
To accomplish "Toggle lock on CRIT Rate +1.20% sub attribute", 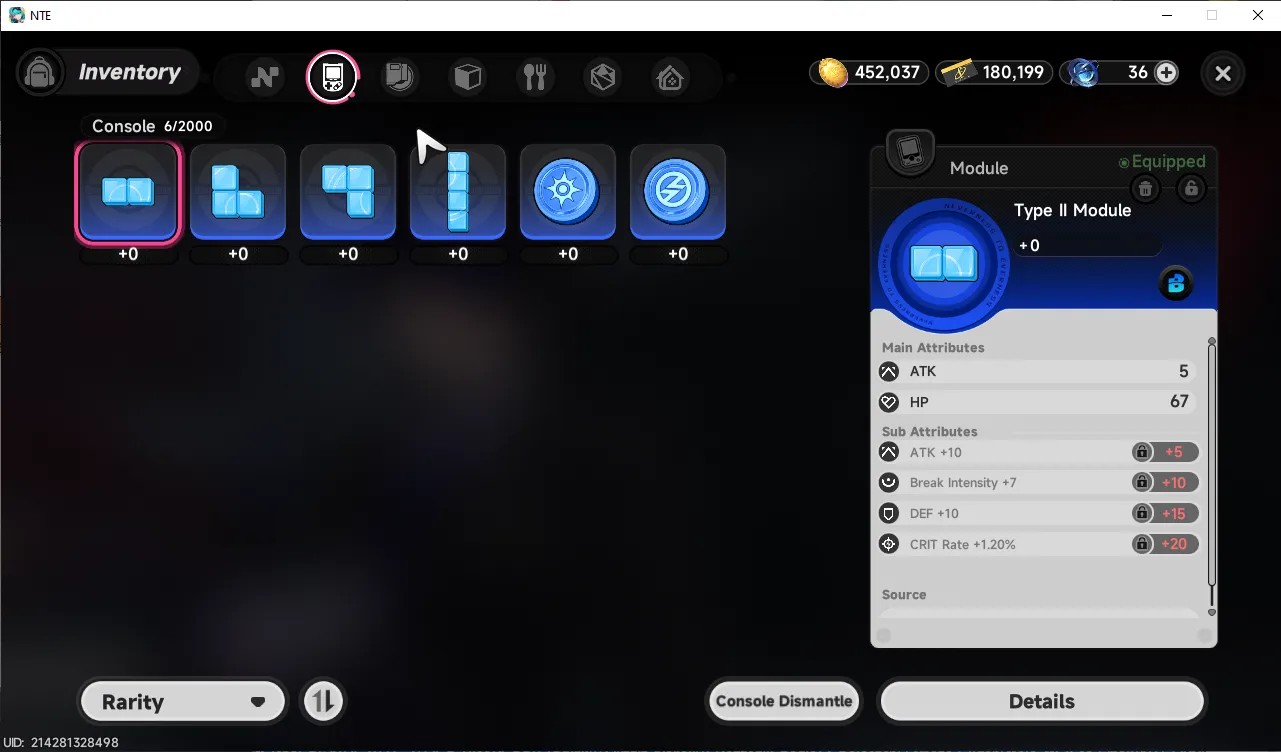I will tap(1141, 544).
